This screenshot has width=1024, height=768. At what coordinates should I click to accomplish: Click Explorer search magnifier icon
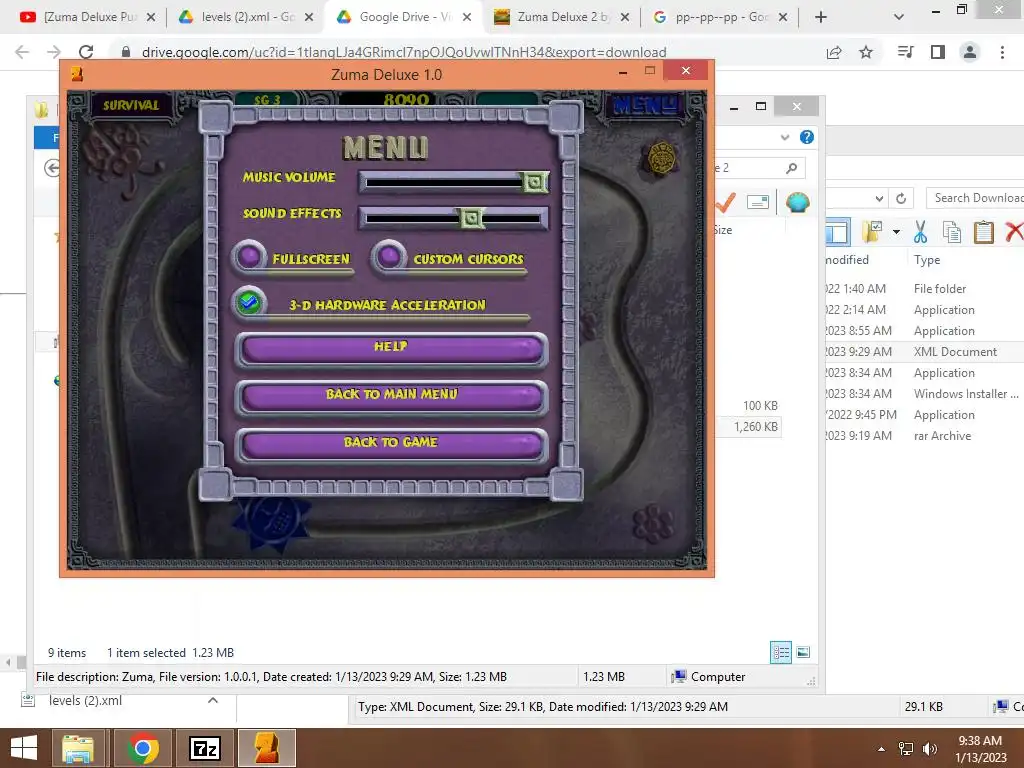[x=792, y=168]
